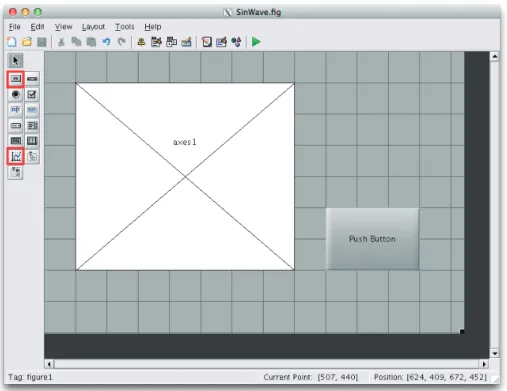Choose the Select arrow tool in palette

[15, 61]
